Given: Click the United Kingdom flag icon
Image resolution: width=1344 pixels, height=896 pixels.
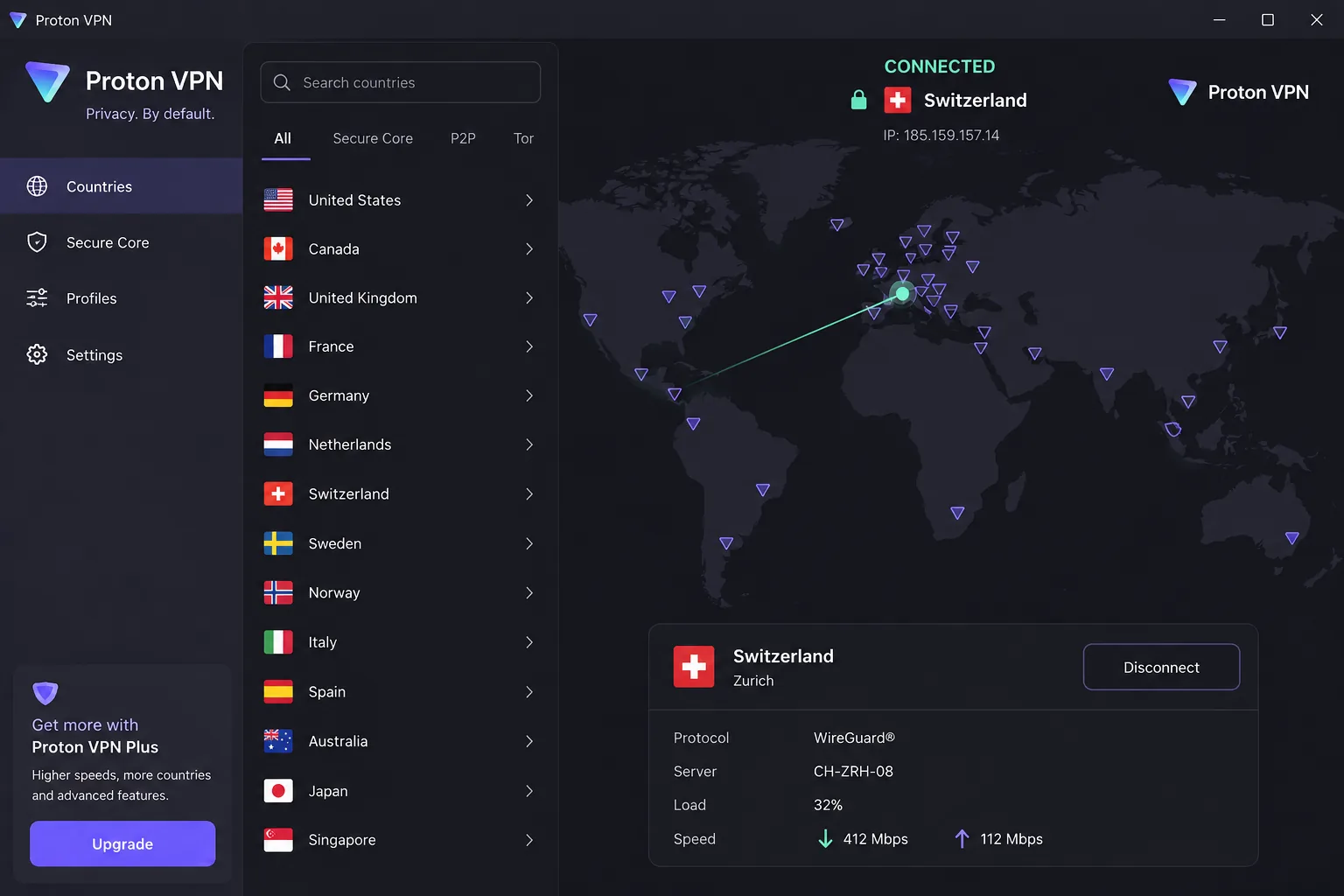Looking at the screenshot, I should tap(278, 298).
